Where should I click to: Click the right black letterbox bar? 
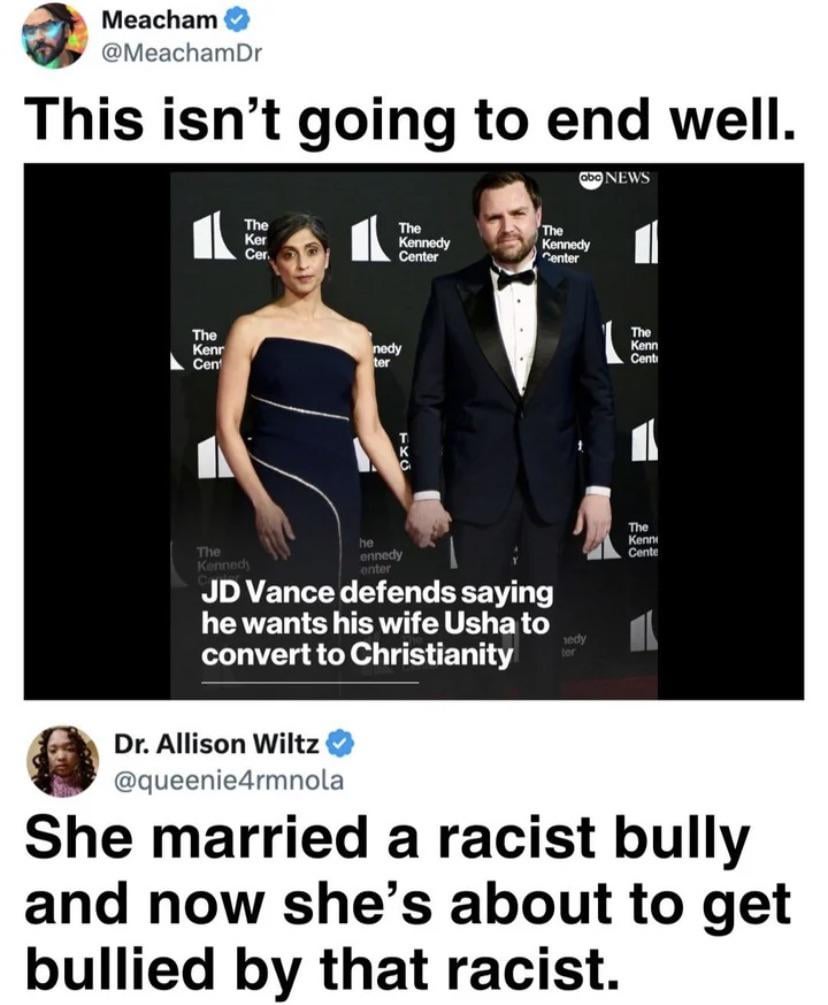[x=731, y=431]
